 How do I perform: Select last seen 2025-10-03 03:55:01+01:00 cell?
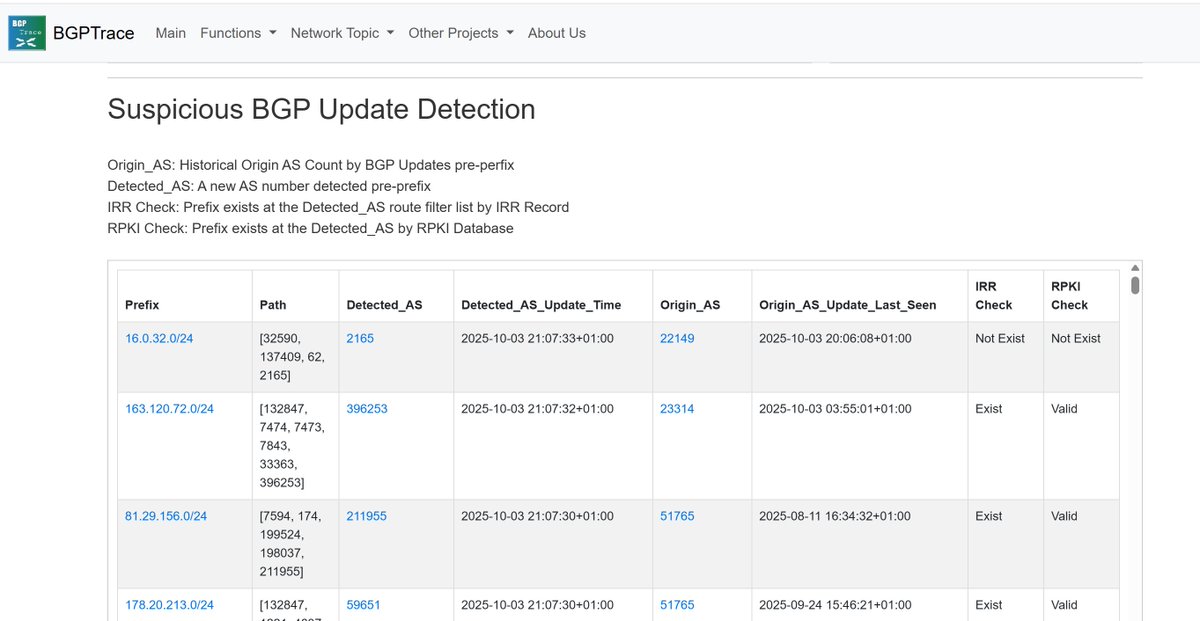(x=860, y=446)
